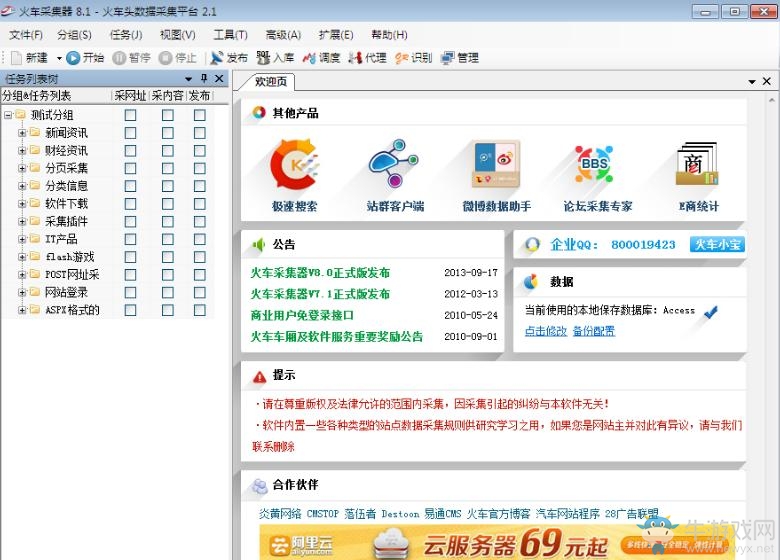Viewport: 780px width, 560px height.
Task: Open the 代理 proxy tool
Action: coord(368,58)
